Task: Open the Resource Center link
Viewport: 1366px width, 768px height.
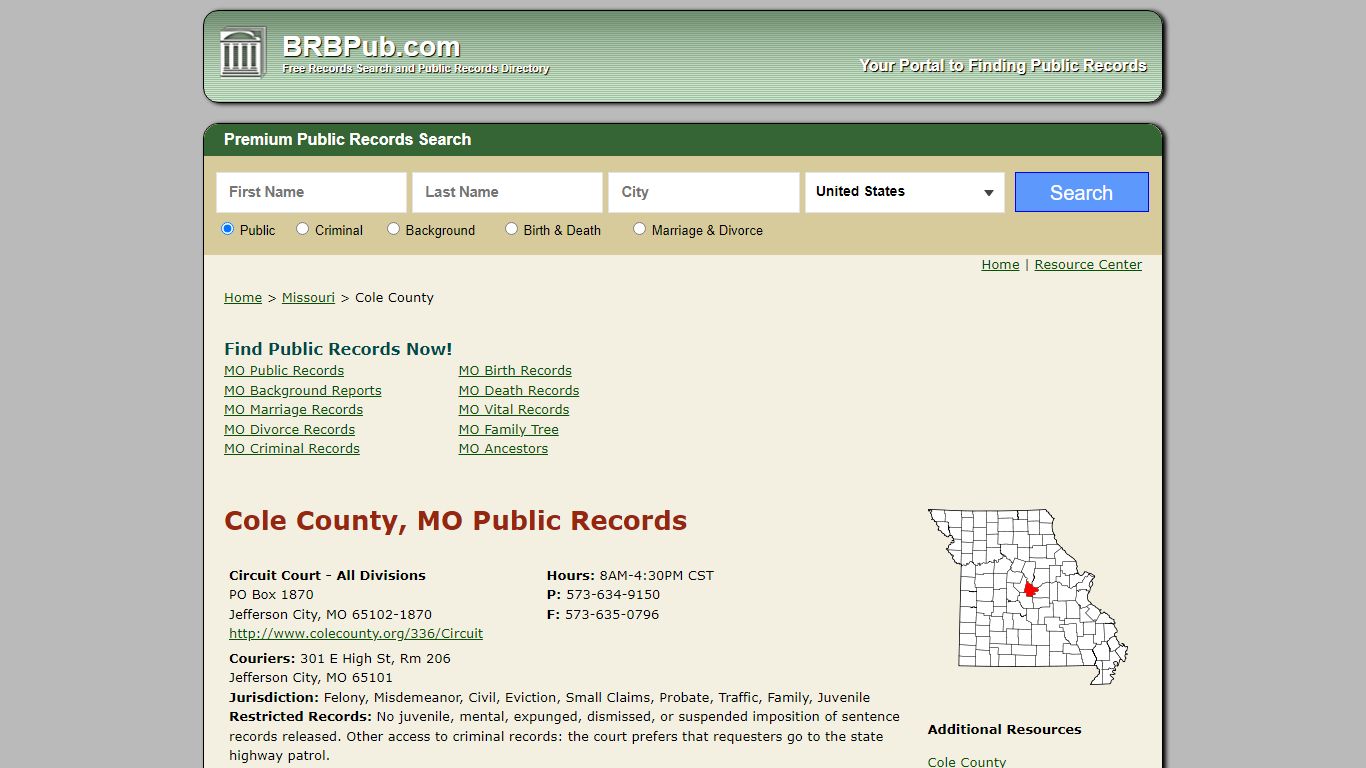Action: [x=1088, y=265]
